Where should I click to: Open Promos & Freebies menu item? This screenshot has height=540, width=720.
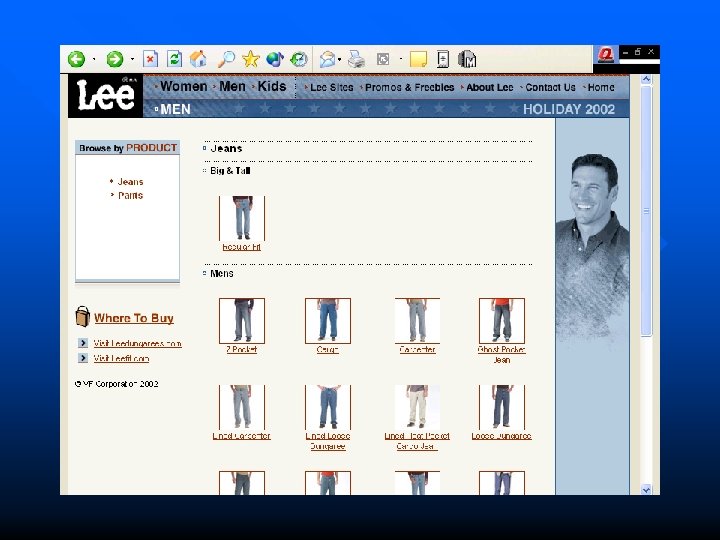(x=410, y=87)
